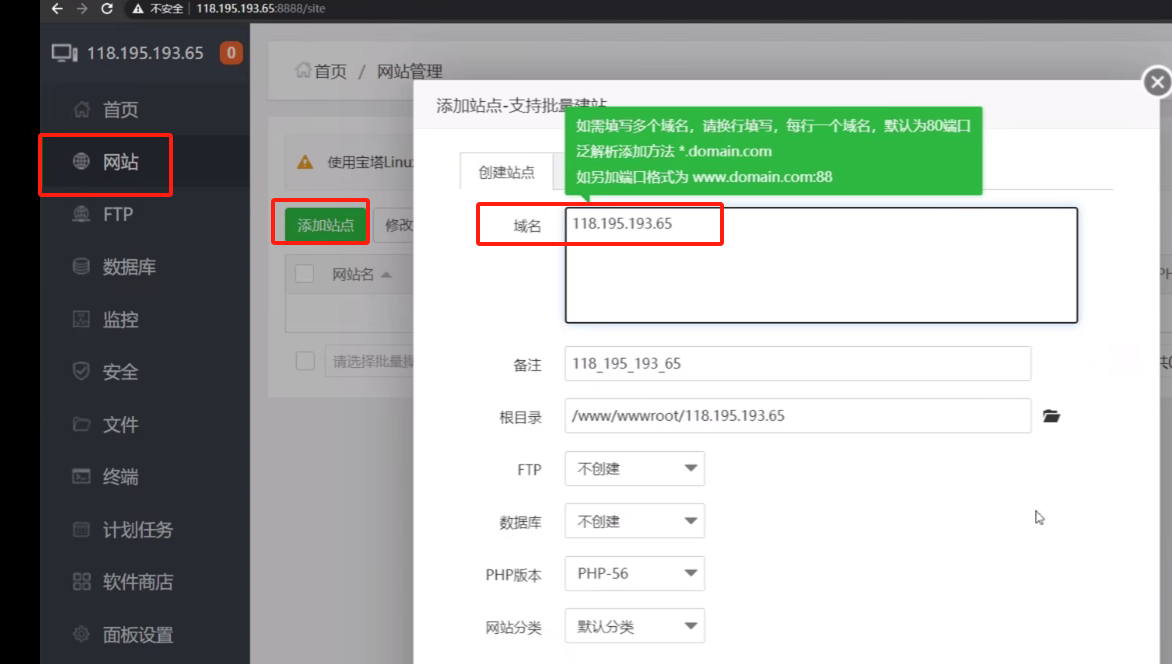Click the 网站管理 breadcrumb text
The width and height of the screenshot is (1172, 664).
coord(410,71)
